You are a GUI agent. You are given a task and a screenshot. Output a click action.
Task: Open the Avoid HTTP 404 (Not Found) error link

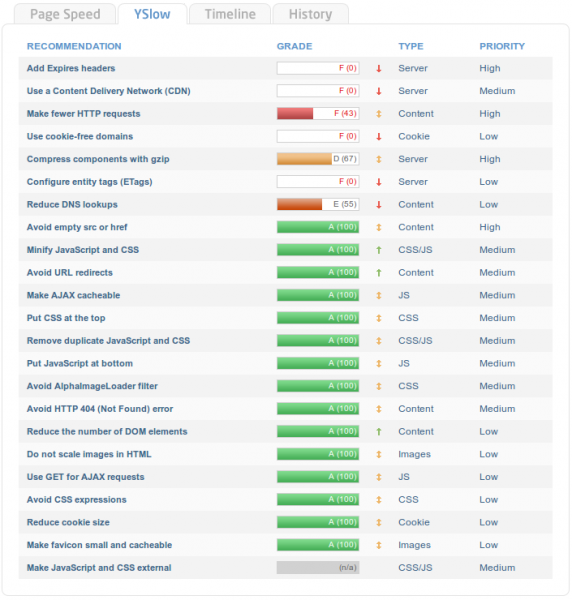click(100, 409)
